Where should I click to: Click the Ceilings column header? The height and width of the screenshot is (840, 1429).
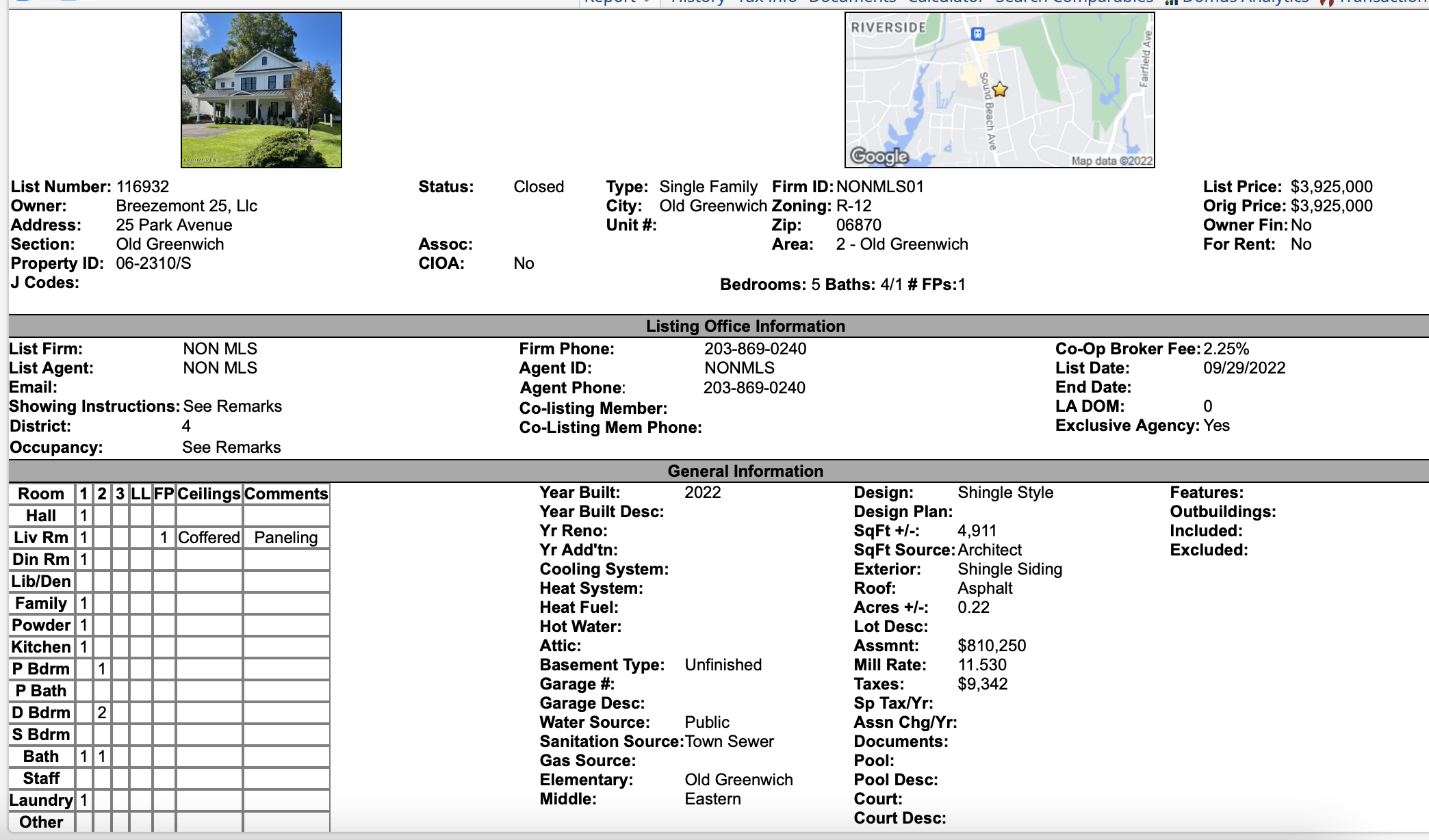pyautogui.click(x=209, y=494)
